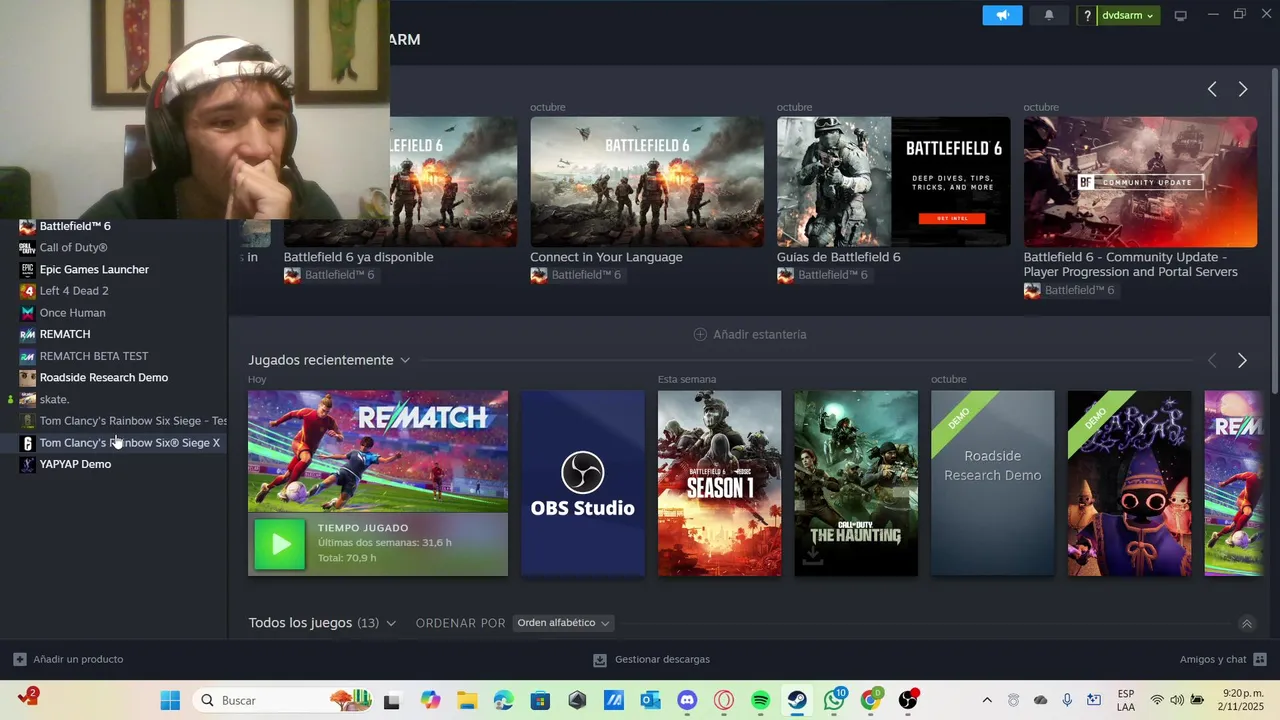Advance the recent games shelf right arrow
1280x720 pixels.
coord(1242,360)
